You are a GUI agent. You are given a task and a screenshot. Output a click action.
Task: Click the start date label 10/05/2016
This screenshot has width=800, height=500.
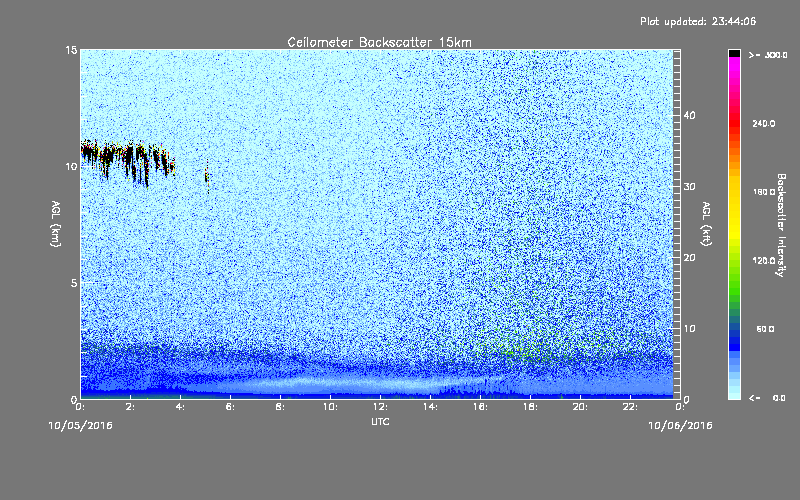pyautogui.click(x=80, y=426)
